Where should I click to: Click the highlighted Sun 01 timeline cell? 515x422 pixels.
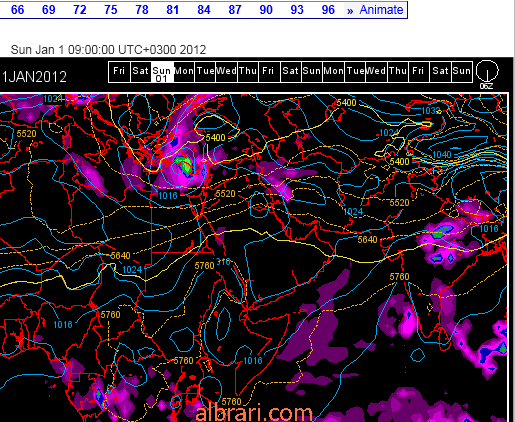coord(162,72)
